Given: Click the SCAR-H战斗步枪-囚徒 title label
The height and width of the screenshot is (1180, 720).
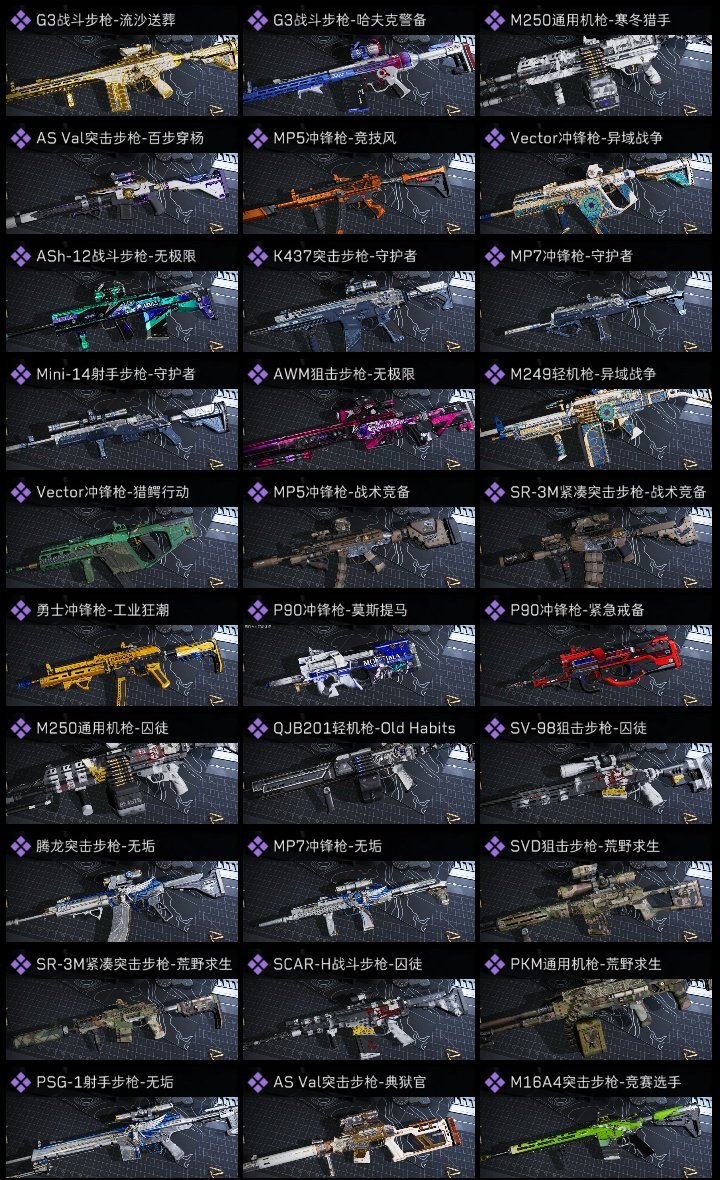Looking at the screenshot, I should point(348,964).
